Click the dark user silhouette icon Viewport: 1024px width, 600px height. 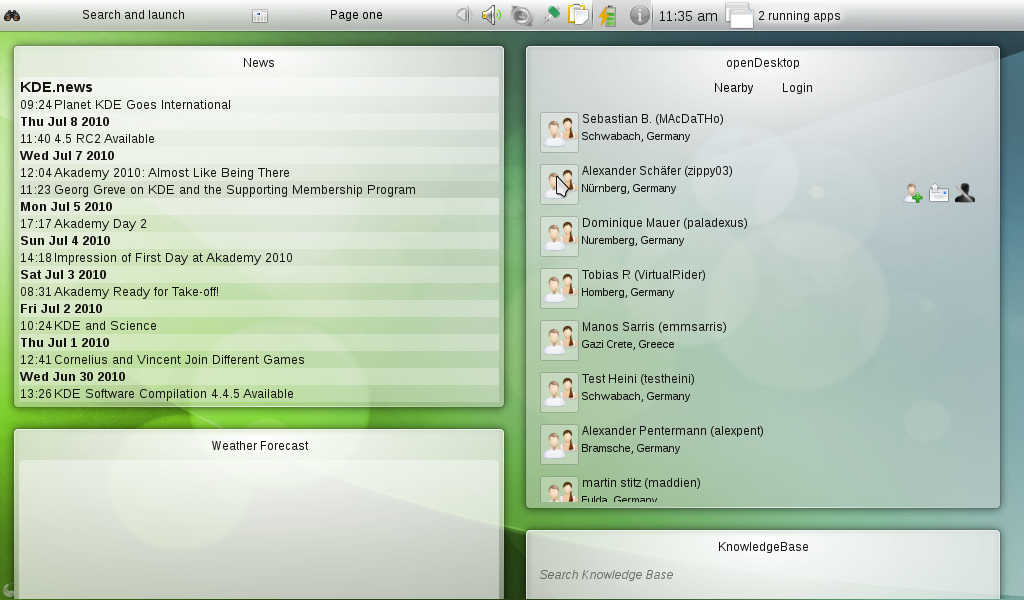click(965, 194)
